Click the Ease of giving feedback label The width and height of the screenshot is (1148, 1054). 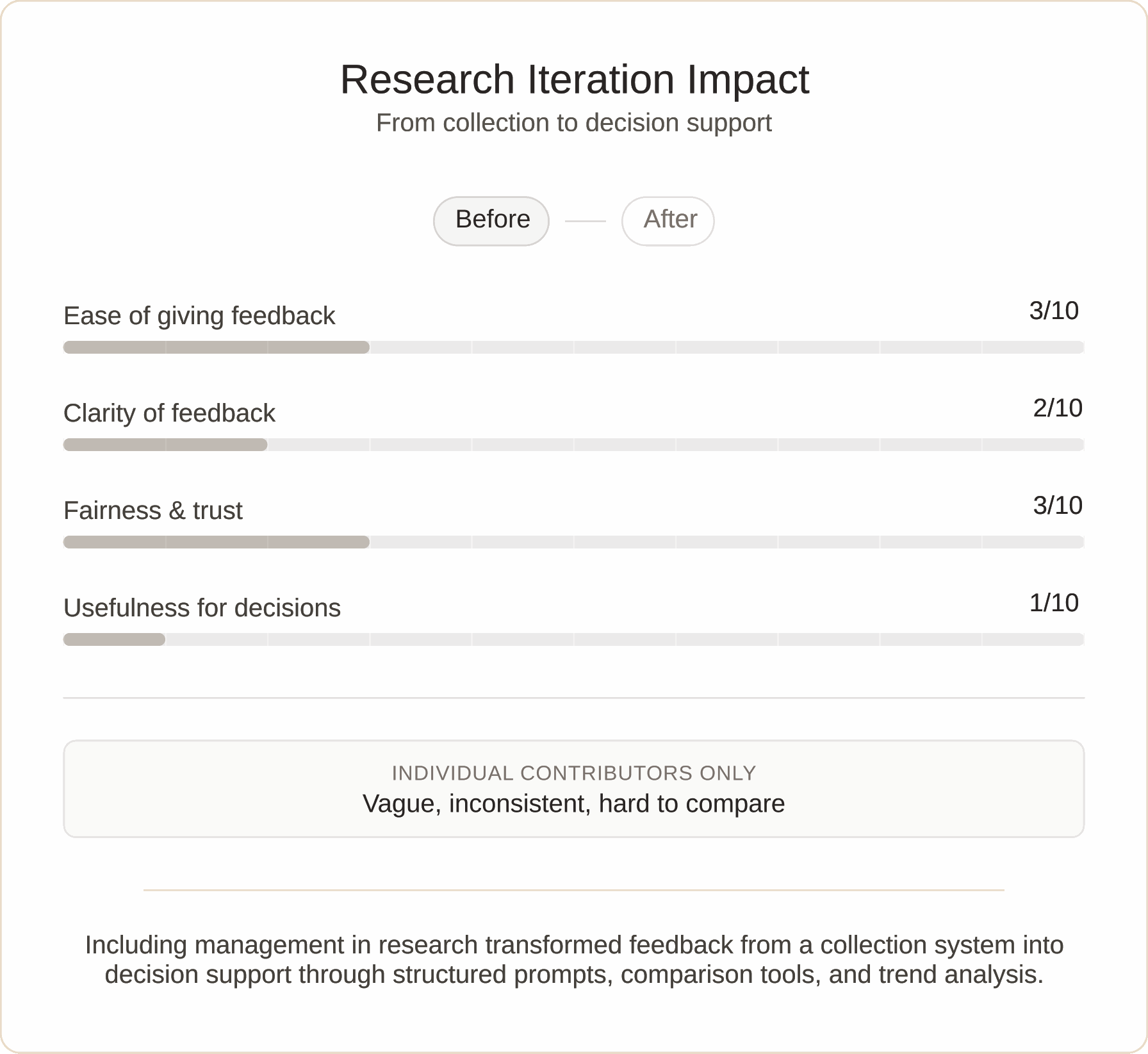[x=199, y=316]
